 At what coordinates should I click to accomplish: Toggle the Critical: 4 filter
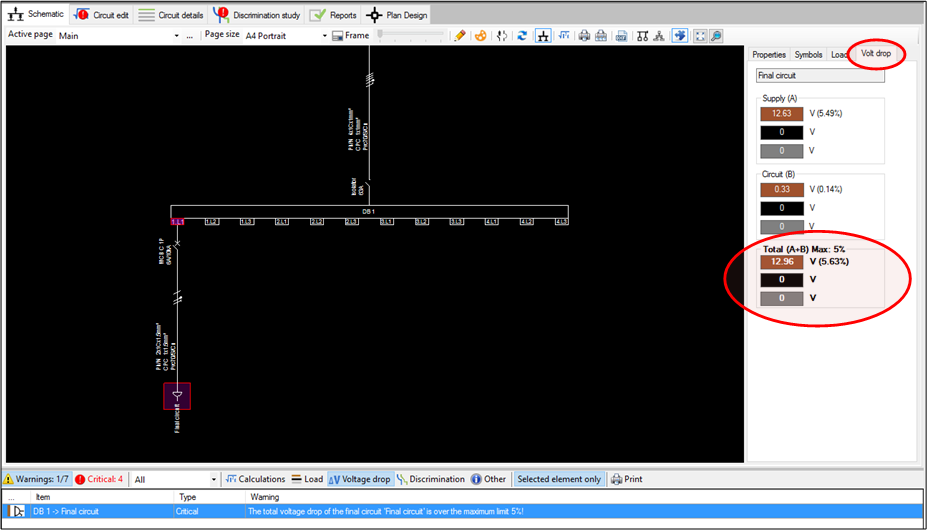click(99, 479)
